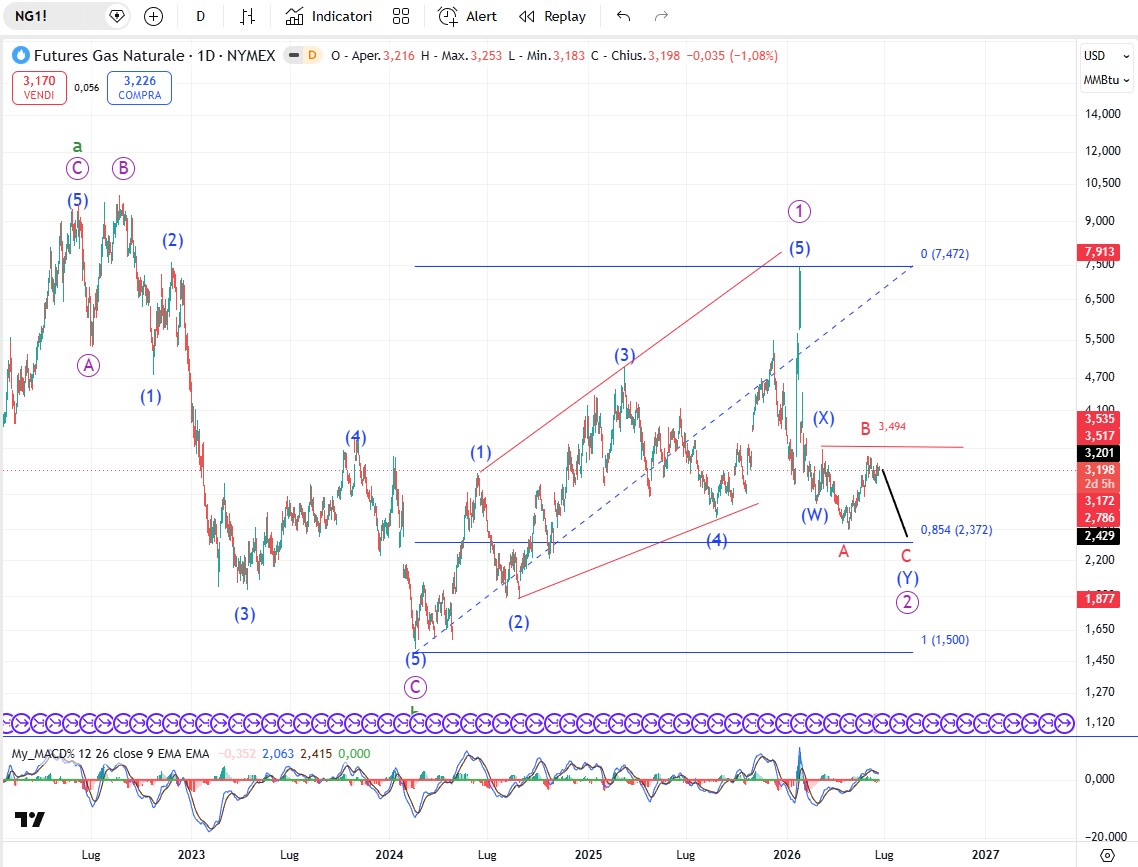Viewport: 1138px width, 867px height.
Task: Click the 1,877 red price tag
Action: click(x=1099, y=599)
